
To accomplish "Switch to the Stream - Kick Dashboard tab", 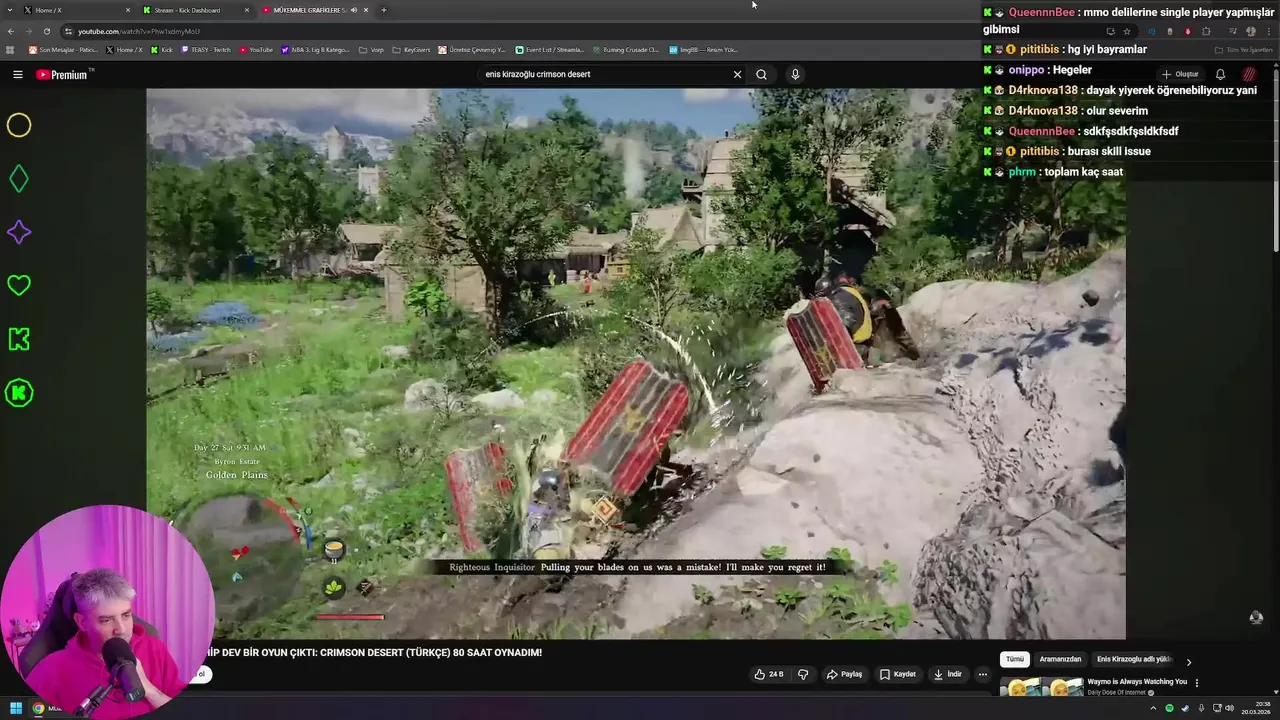I will (194, 10).
